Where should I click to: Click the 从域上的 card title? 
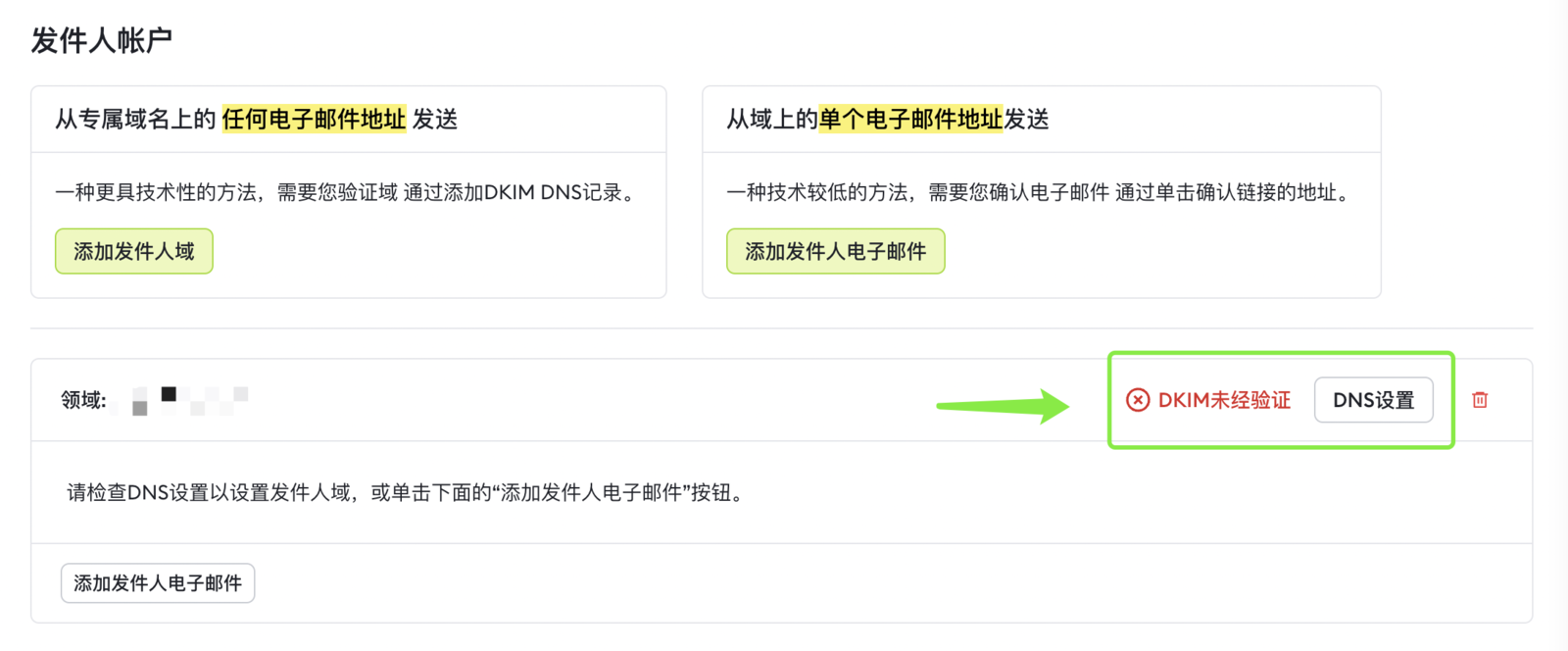tap(771, 120)
